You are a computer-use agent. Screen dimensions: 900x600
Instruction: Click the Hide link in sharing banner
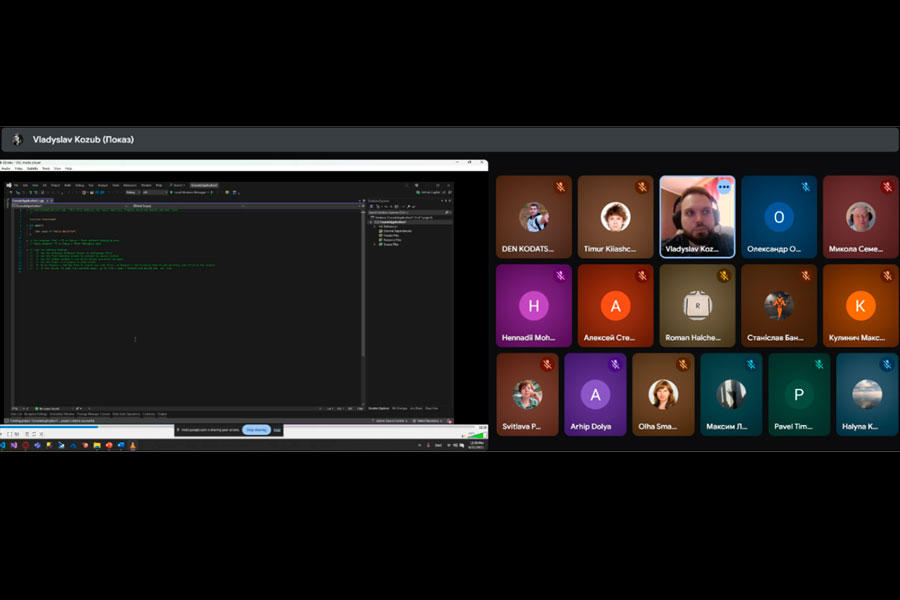tap(277, 429)
